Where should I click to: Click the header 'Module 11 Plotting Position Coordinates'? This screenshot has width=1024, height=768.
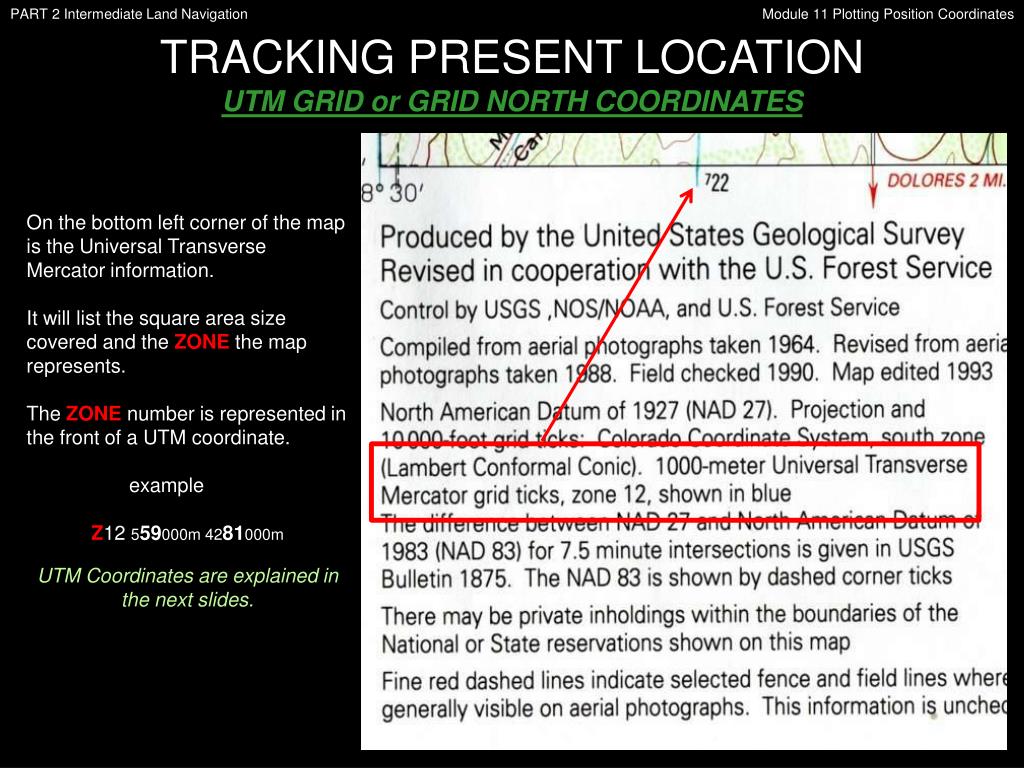click(x=888, y=14)
